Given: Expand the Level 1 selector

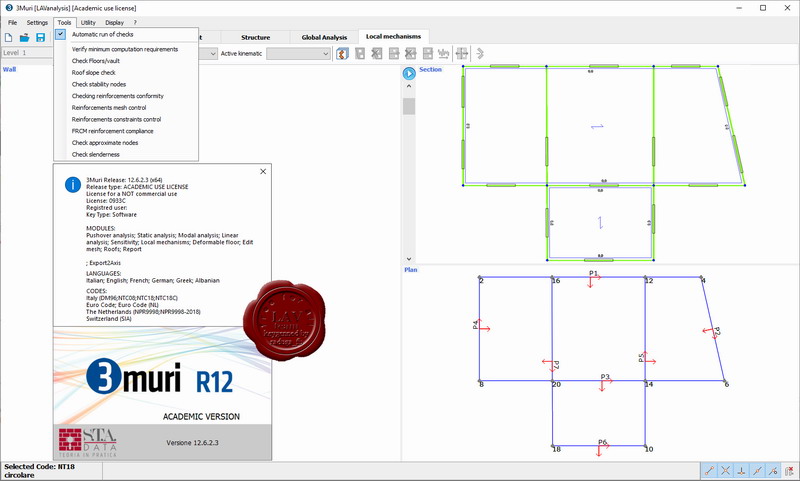Looking at the screenshot, I should (27, 53).
